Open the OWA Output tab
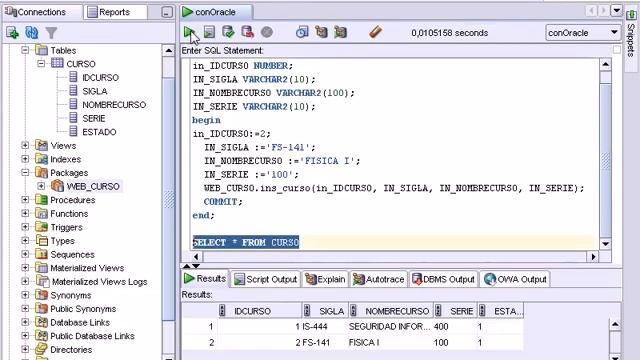The image size is (640, 360). [x=515, y=279]
